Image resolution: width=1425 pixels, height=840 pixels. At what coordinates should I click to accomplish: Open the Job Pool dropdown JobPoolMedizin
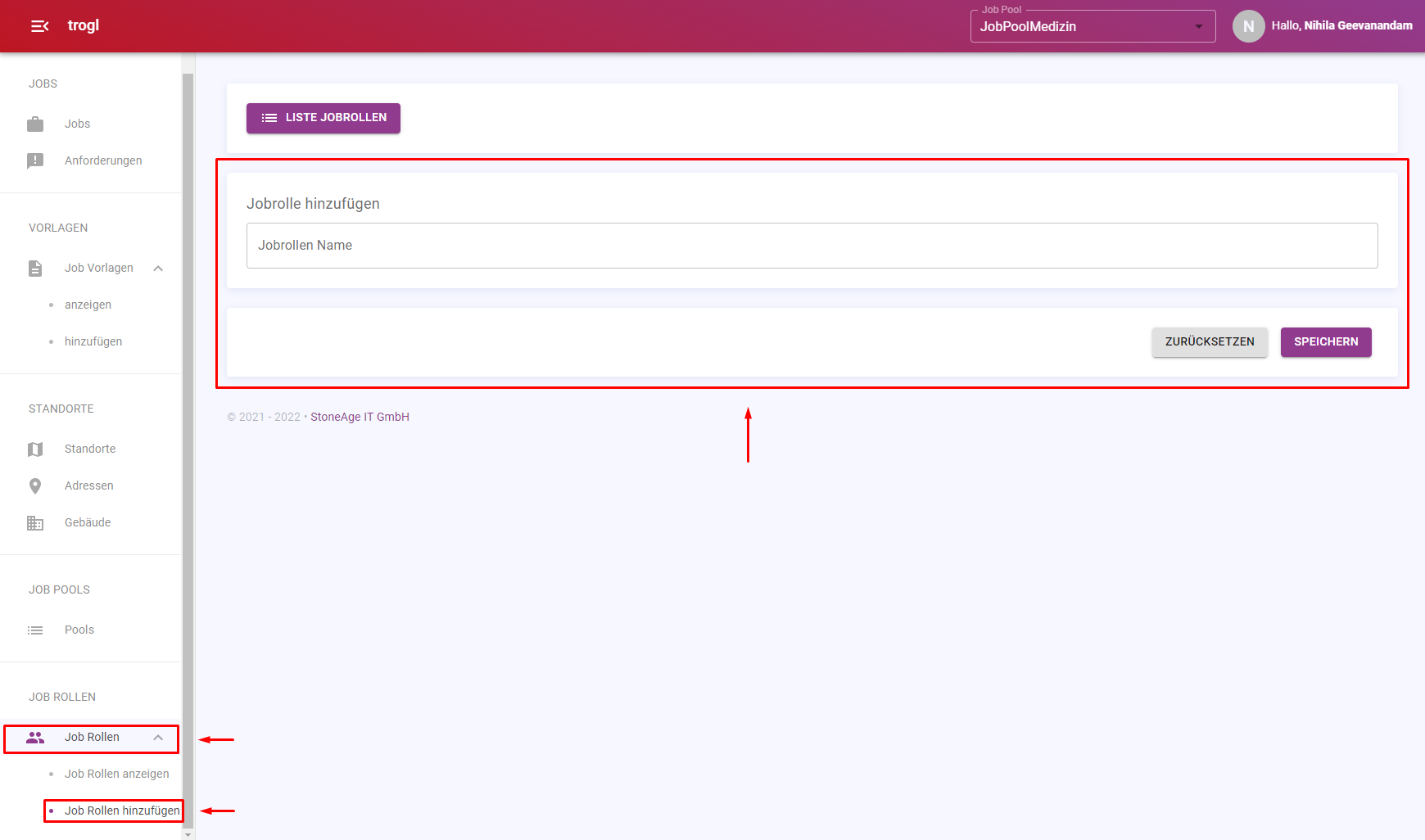click(x=1092, y=26)
